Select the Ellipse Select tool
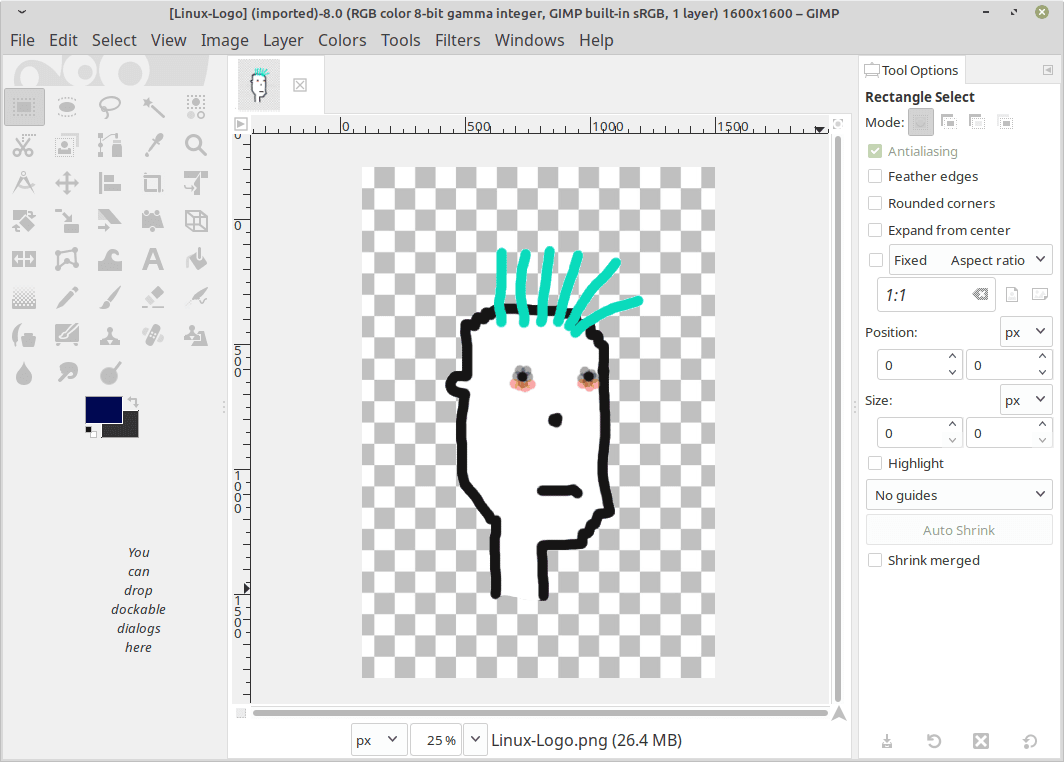Image resolution: width=1064 pixels, height=762 pixels. (67, 106)
